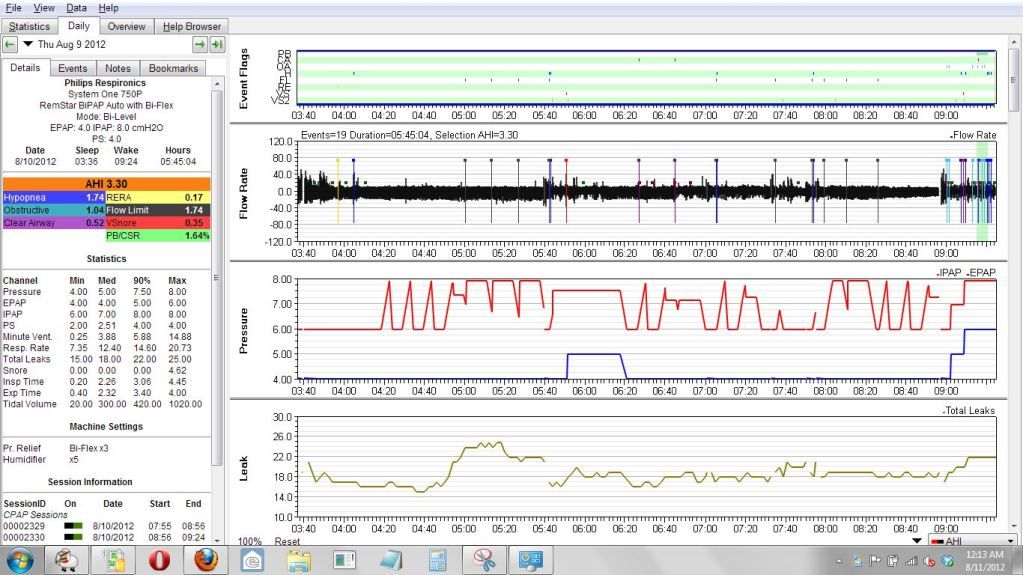Click the volume speaker tray icon
The height and width of the screenshot is (575, 1023).
929,561
